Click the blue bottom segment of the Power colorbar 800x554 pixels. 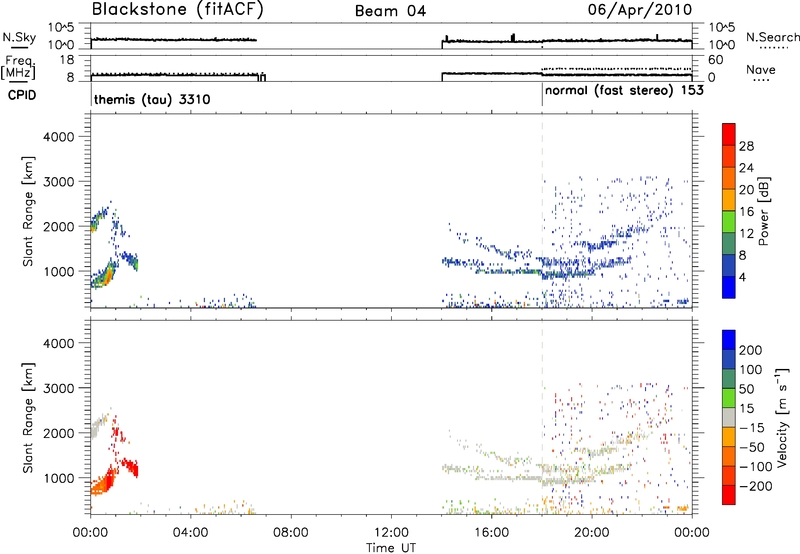pos(729,287)
